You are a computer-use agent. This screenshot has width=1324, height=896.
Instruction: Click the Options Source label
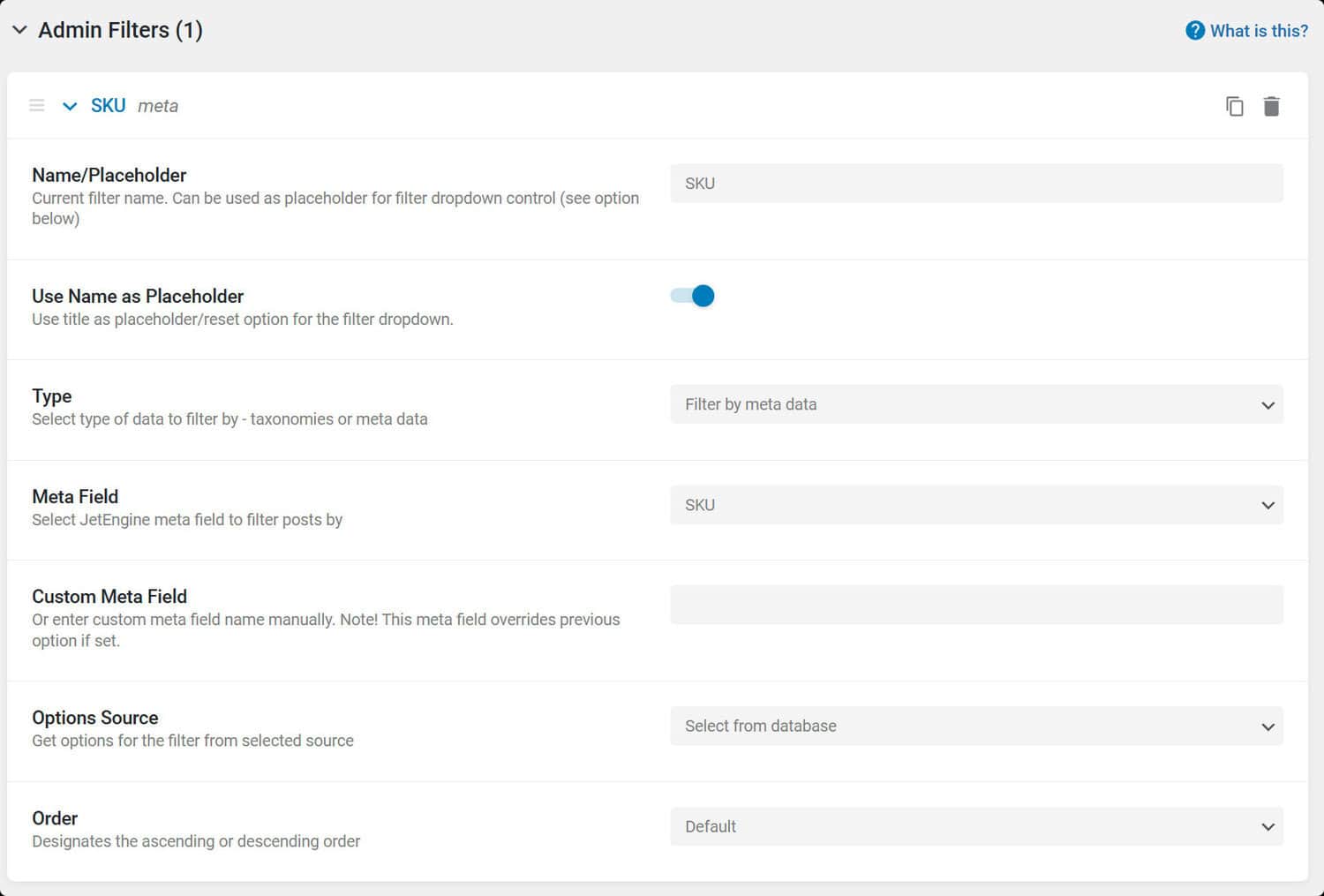pos(95,717)
